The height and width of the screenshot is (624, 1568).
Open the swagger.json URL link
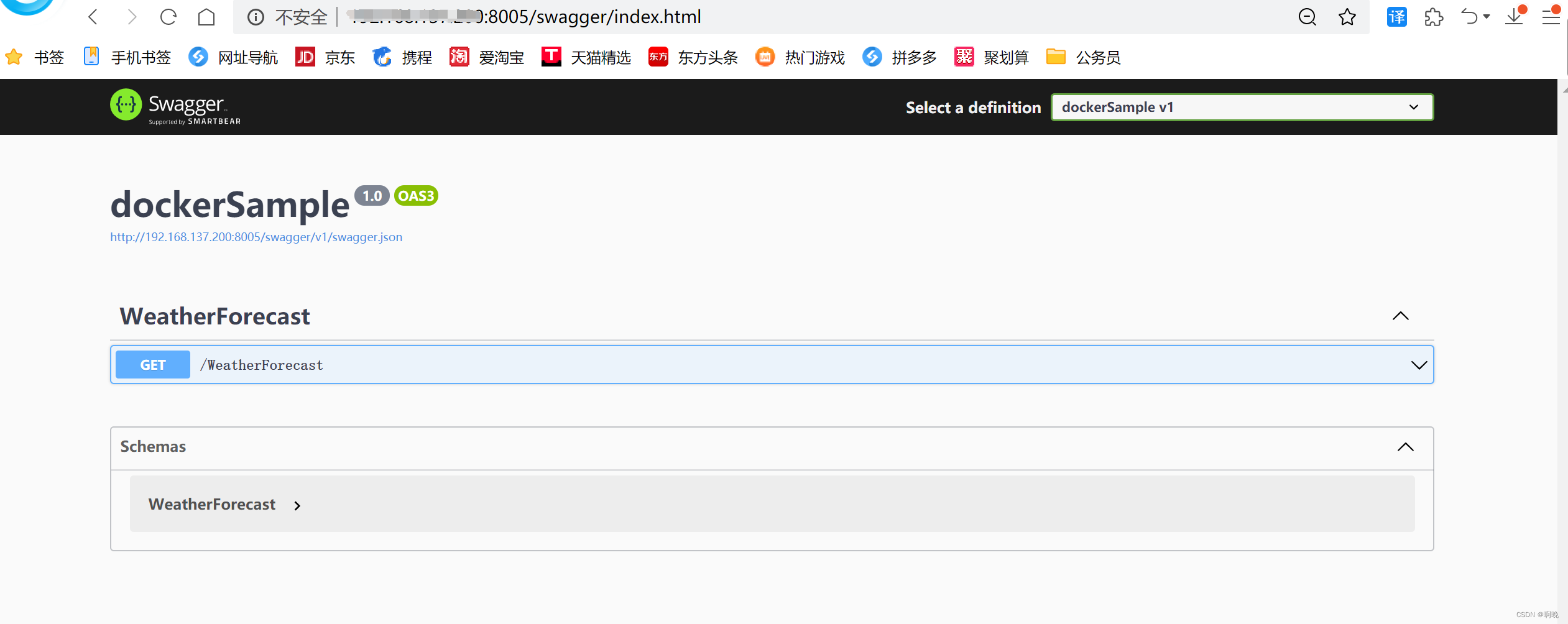(256, 237)
